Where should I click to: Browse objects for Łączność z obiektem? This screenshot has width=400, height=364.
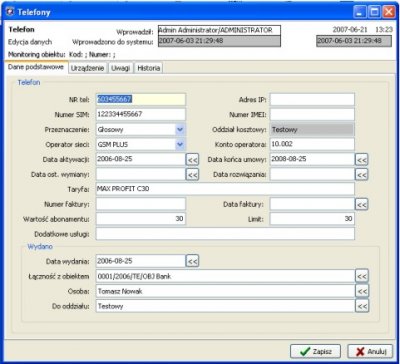pos(362,276)
